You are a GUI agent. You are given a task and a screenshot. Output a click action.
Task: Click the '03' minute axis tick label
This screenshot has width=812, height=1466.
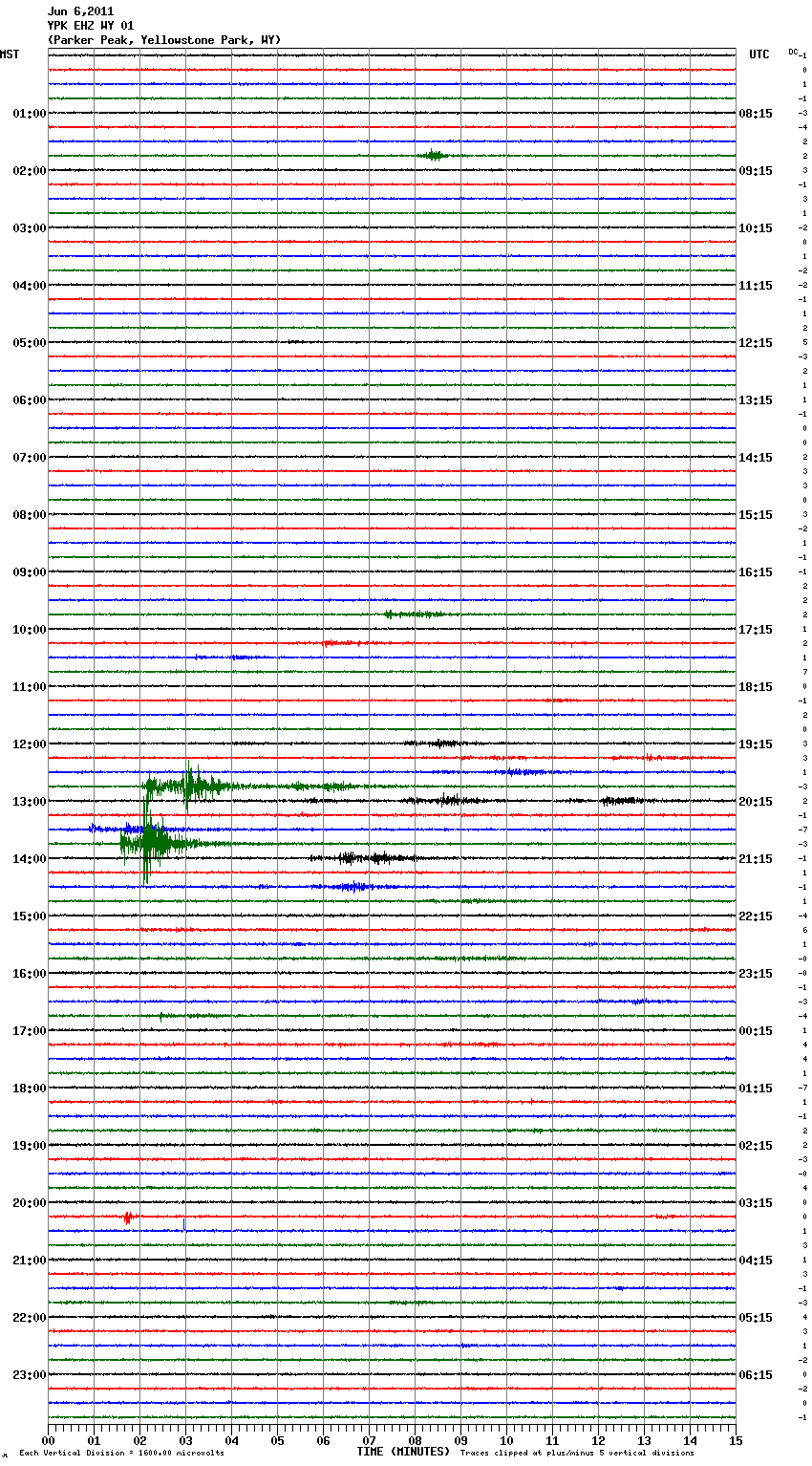[x=185, y=1440]
